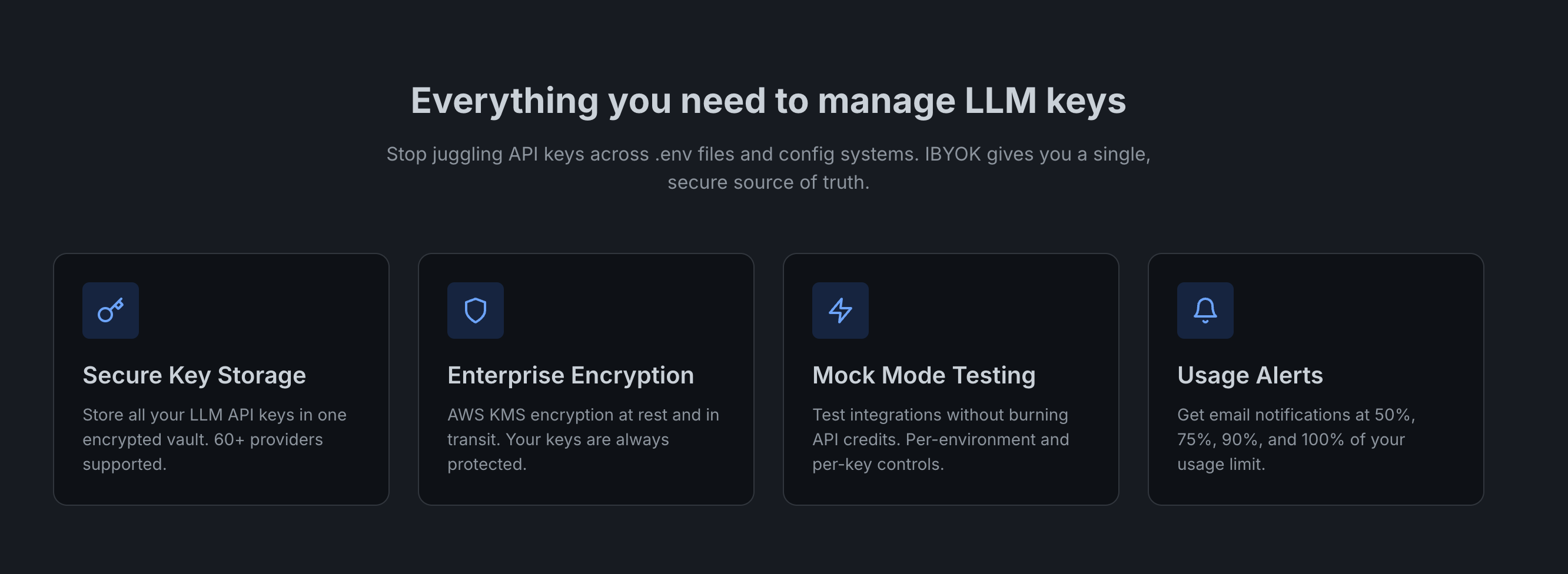The height and width of the screenshot is (574, 1568).
Task: Click the bell icon for Usage Alerts
Action: pyautogui.click(x=1205, y=310)
